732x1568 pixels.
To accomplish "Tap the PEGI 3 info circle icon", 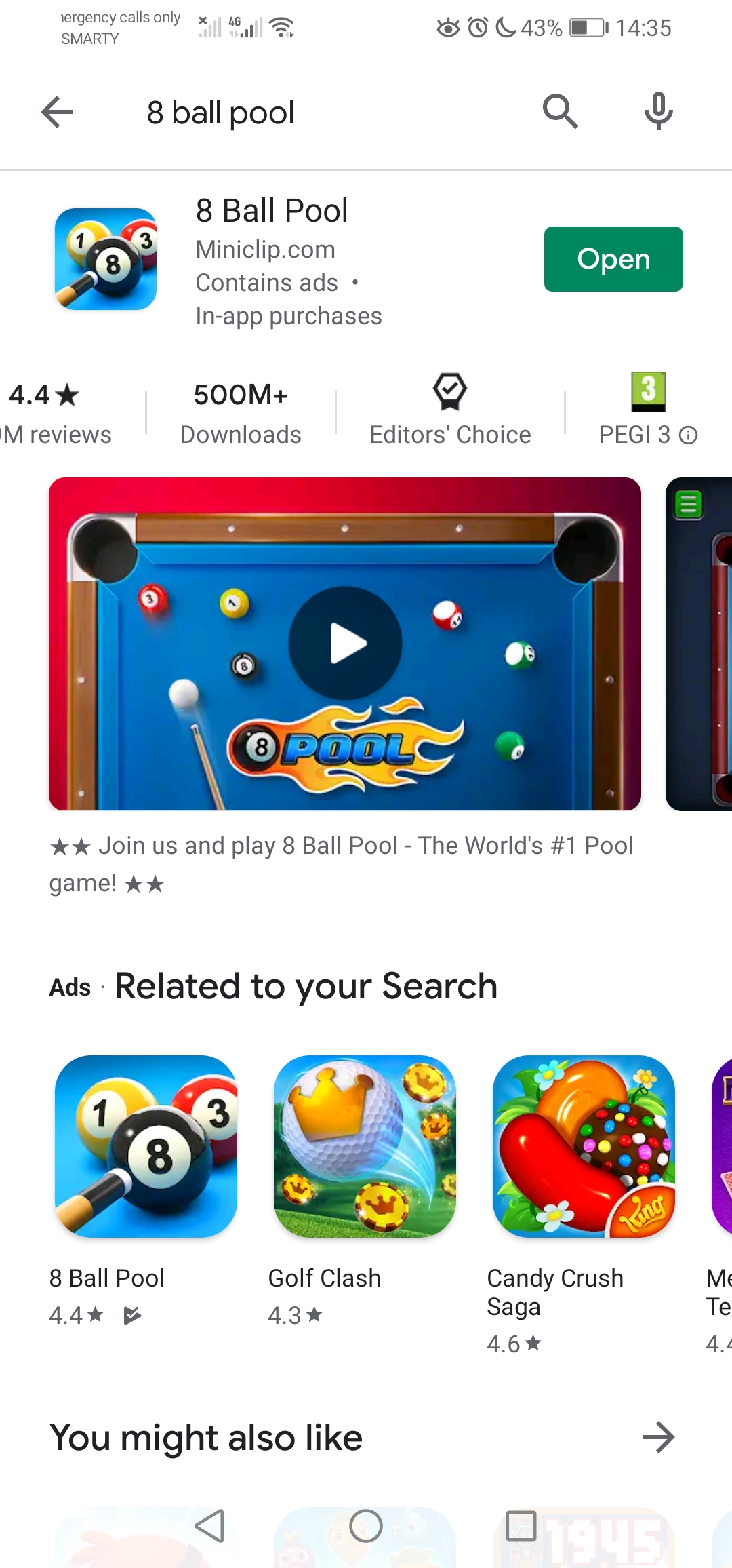I will (689, 435).
